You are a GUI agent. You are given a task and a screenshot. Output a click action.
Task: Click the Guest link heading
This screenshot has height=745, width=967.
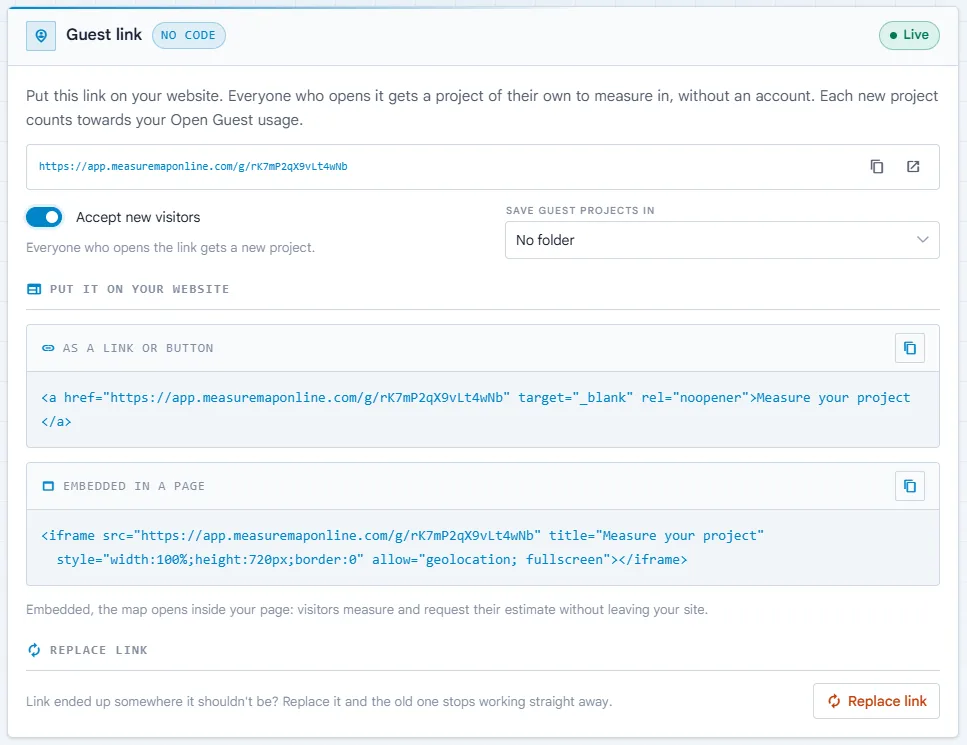pyautogui.click(x=104, y=35)
